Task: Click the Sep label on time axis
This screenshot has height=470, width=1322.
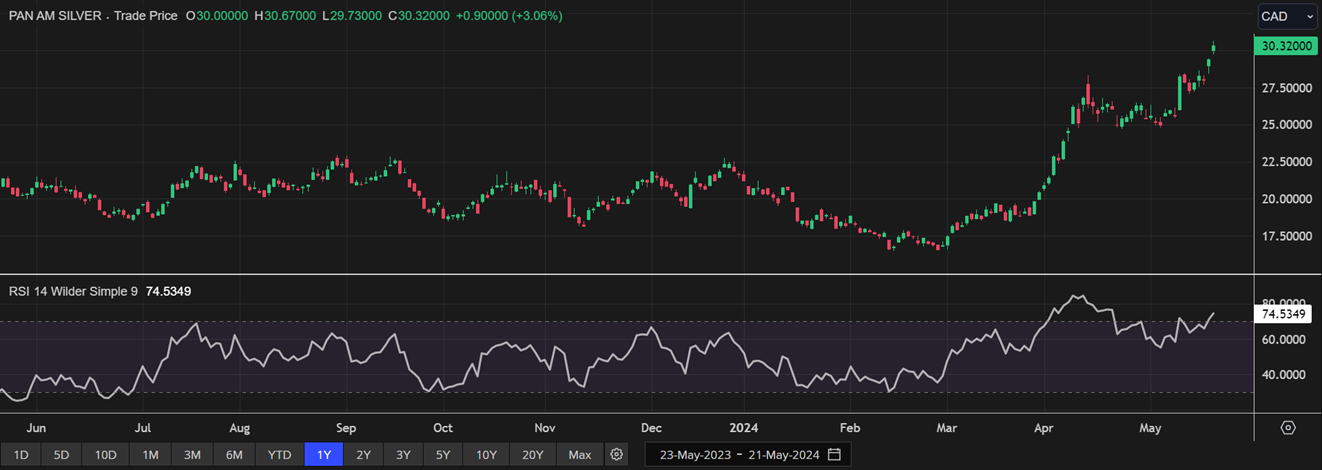Action: [345, 427]
